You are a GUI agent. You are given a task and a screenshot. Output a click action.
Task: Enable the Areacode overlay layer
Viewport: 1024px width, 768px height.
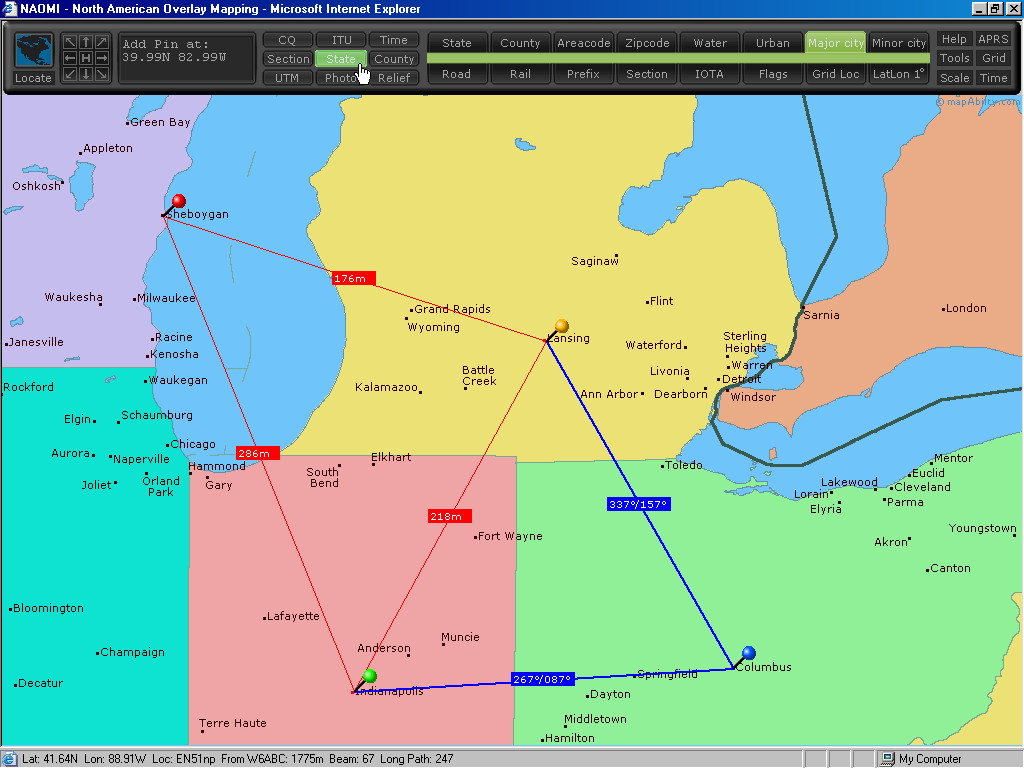pos(584,42)
